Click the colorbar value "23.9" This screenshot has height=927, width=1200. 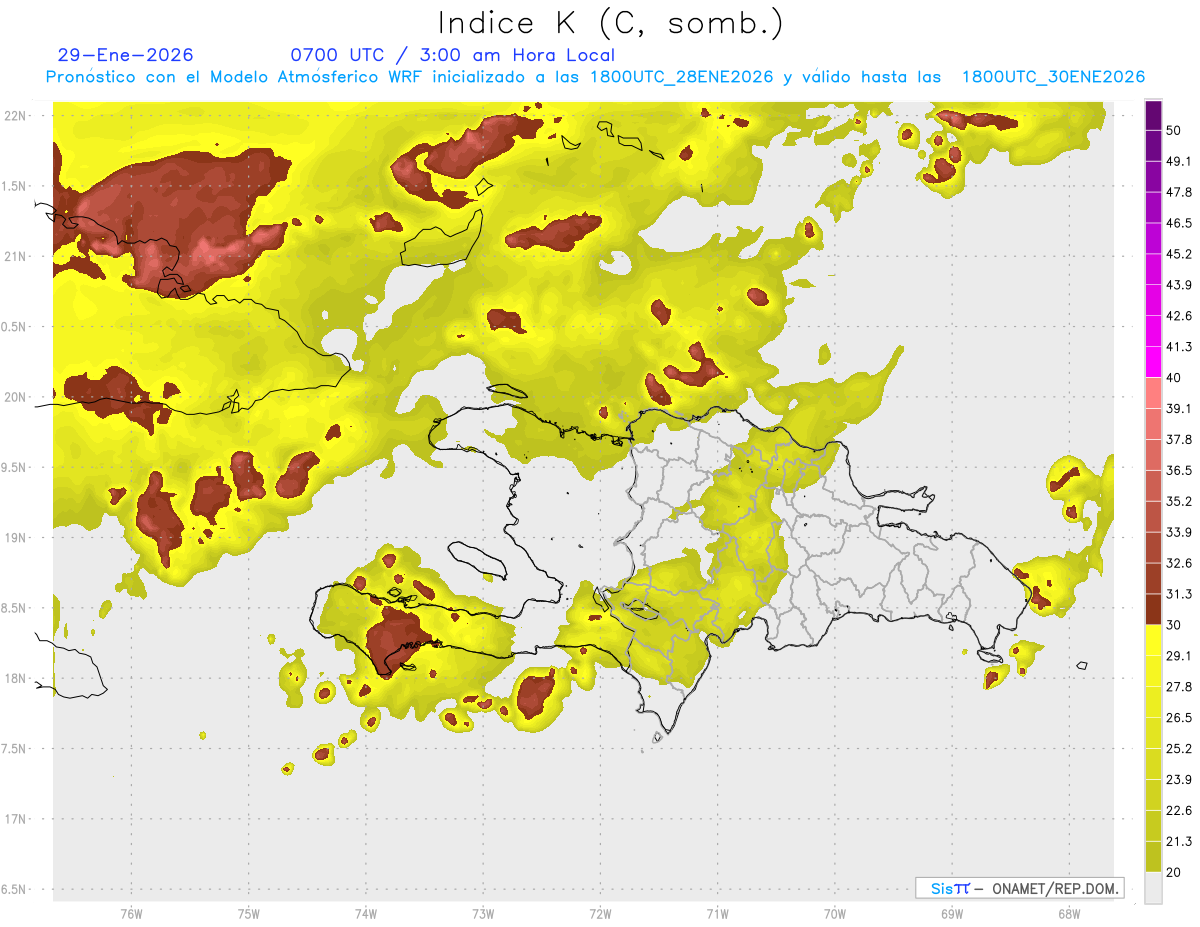[x=1179, y=779]
